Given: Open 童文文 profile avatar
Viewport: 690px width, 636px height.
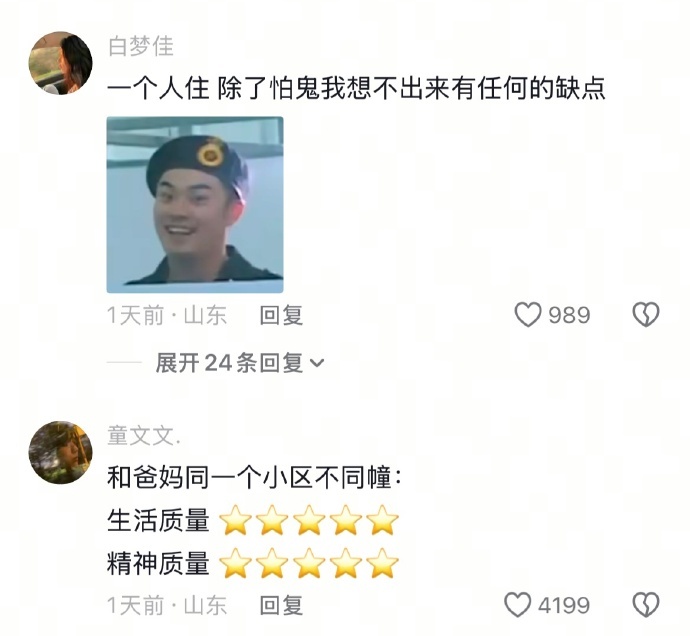Looking at the screenshot, I should [60, 452].
